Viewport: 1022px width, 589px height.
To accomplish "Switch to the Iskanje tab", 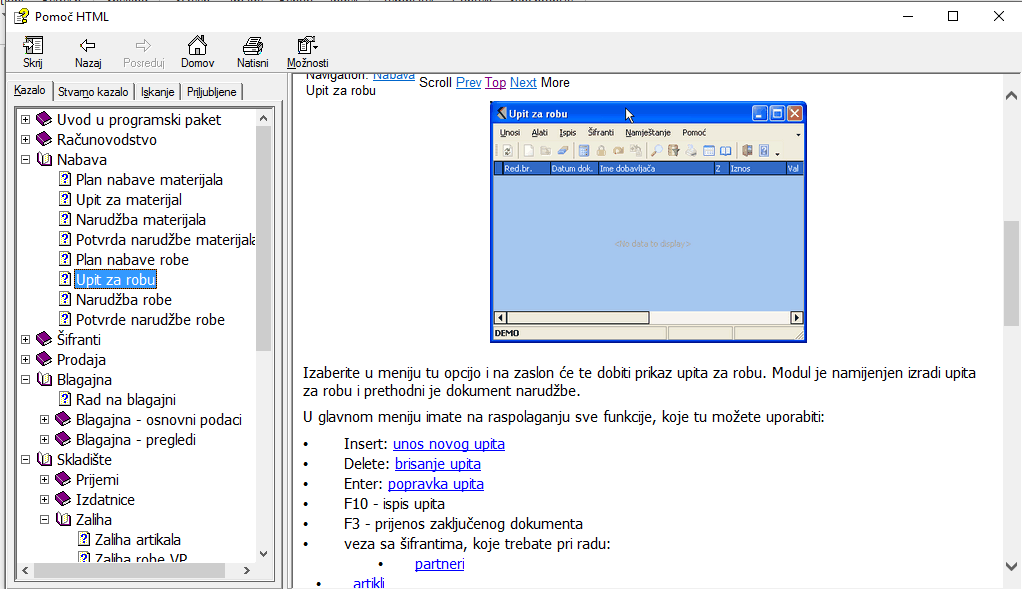I will [157, 92].
